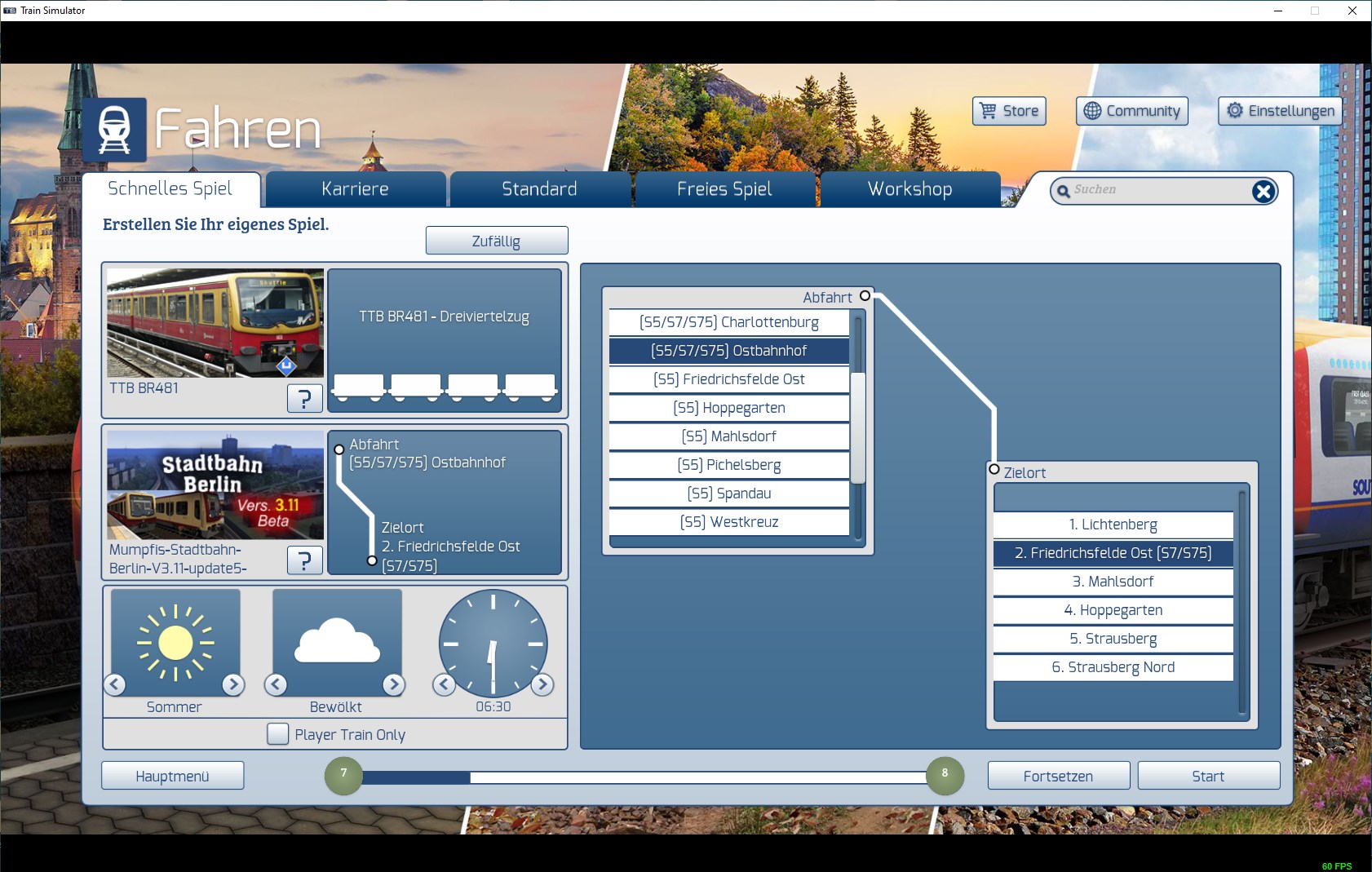Click the Fortsetzen button

tap(1059, 776)
